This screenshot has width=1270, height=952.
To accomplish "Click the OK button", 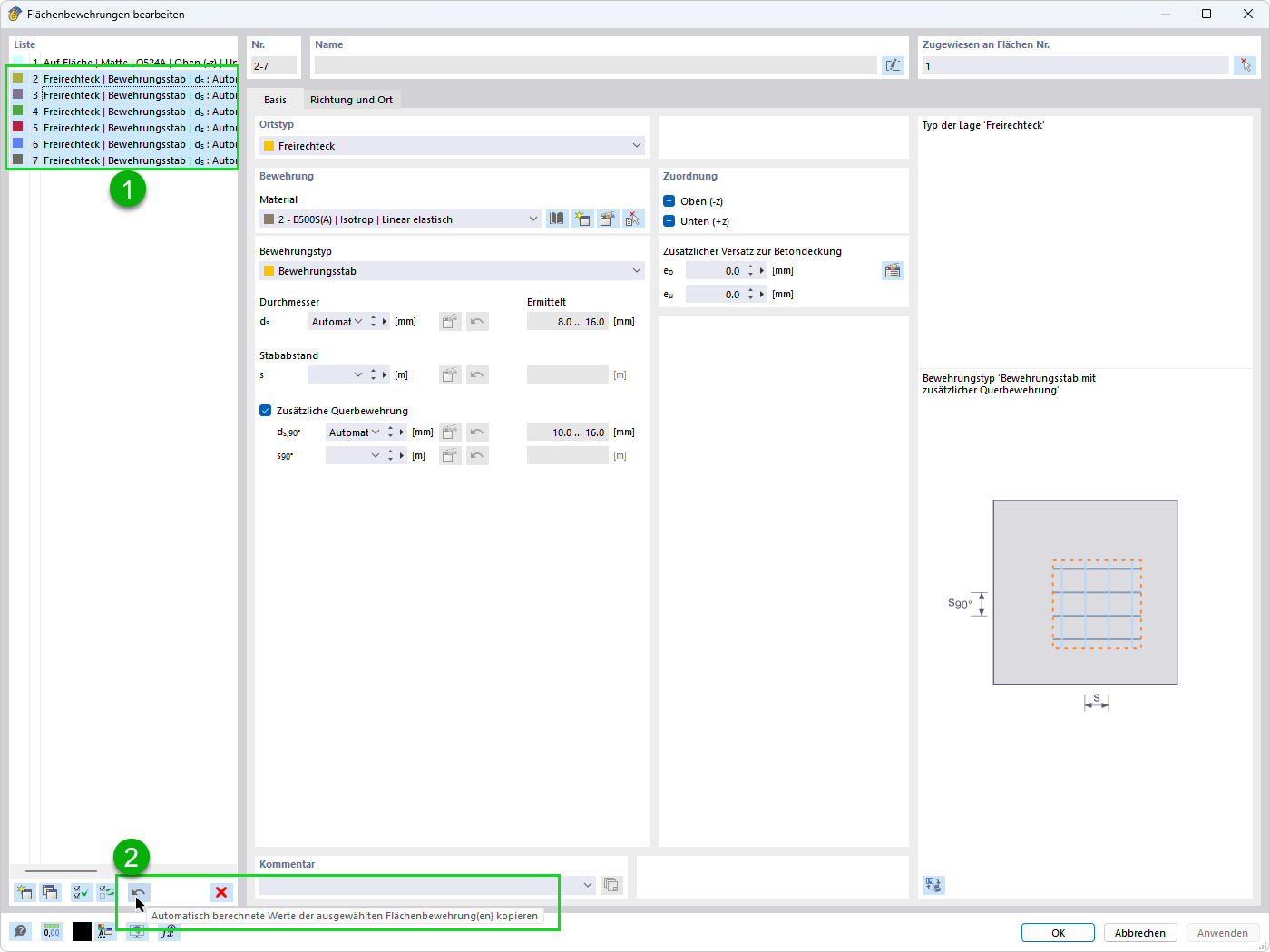I will point(1058,932).
